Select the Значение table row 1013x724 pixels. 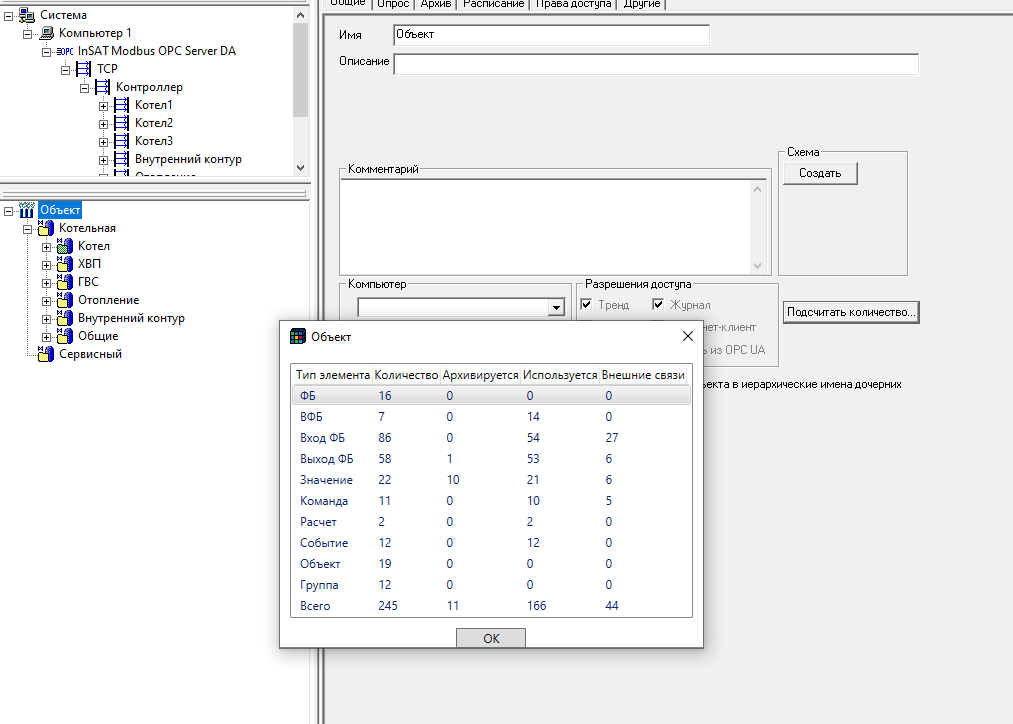(x=492, y=479)
